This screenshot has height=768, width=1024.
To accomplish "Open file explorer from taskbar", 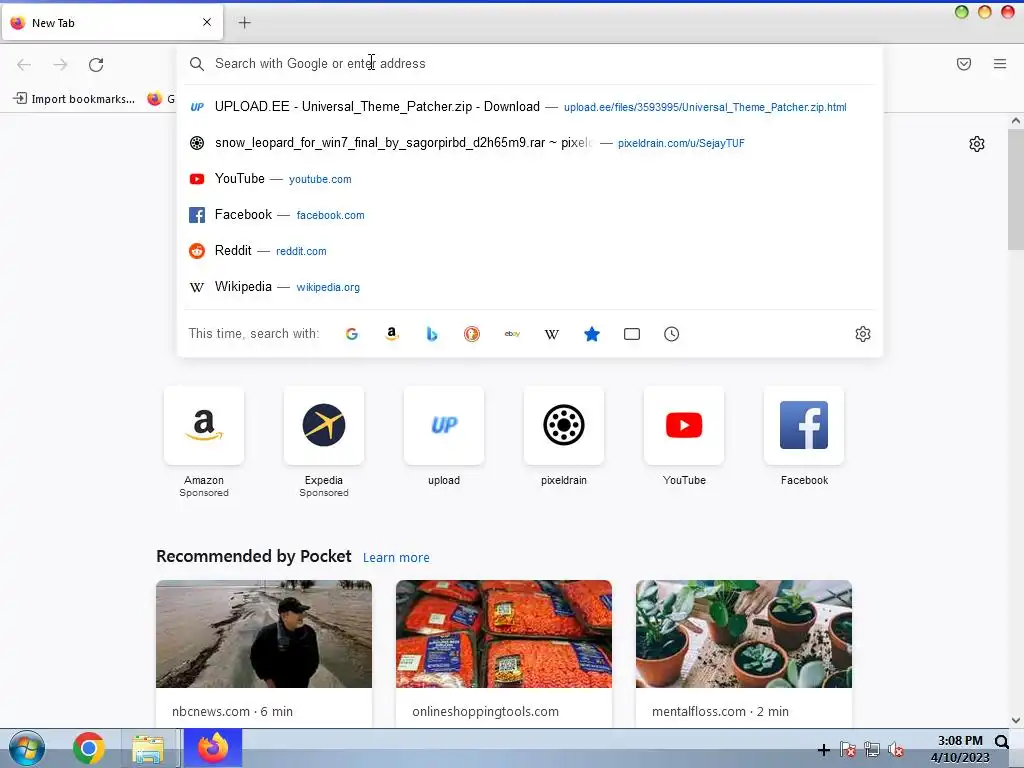I will pos(148,748).
